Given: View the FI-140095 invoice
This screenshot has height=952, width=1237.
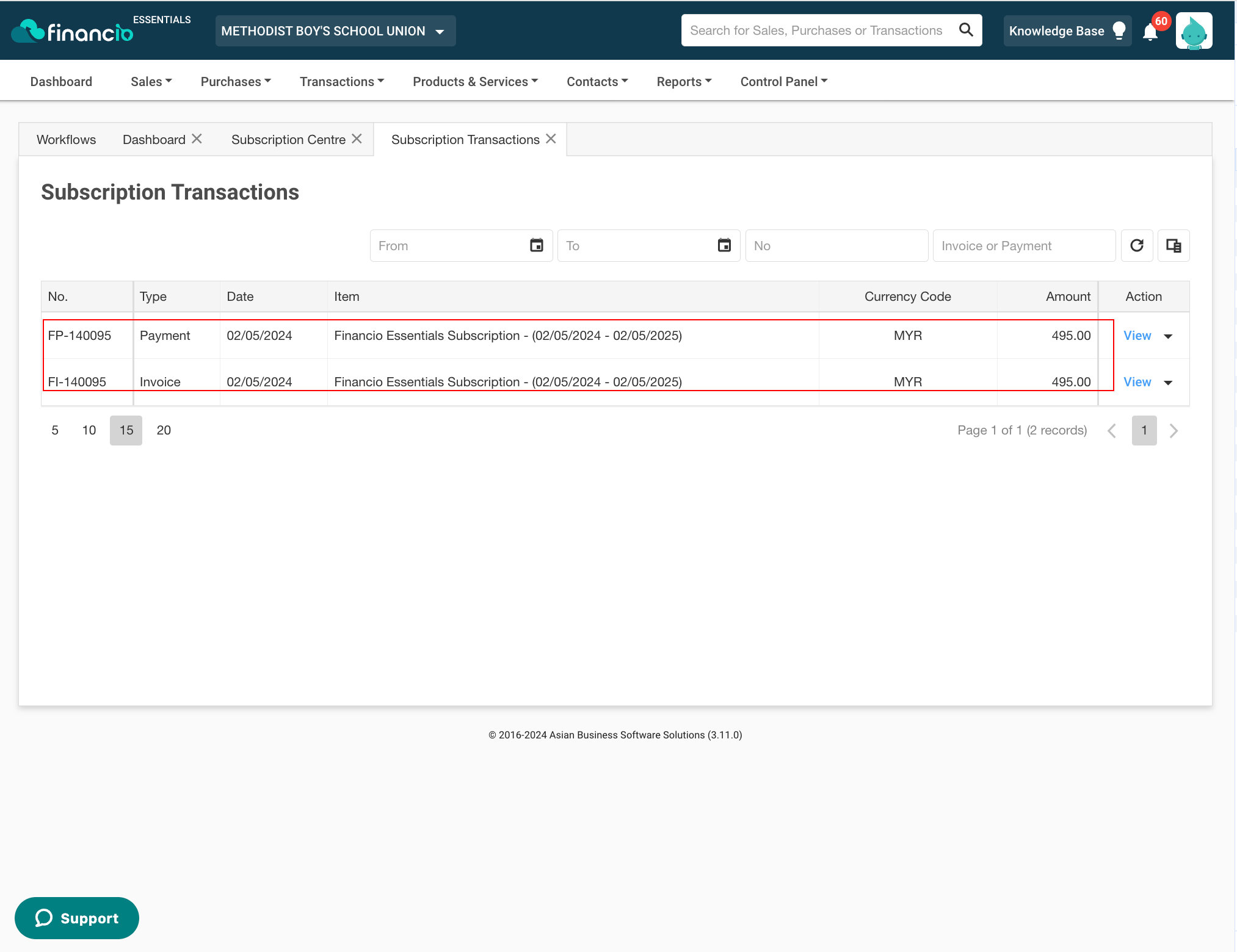Looking at the screenshot, I should point(1137,382).
